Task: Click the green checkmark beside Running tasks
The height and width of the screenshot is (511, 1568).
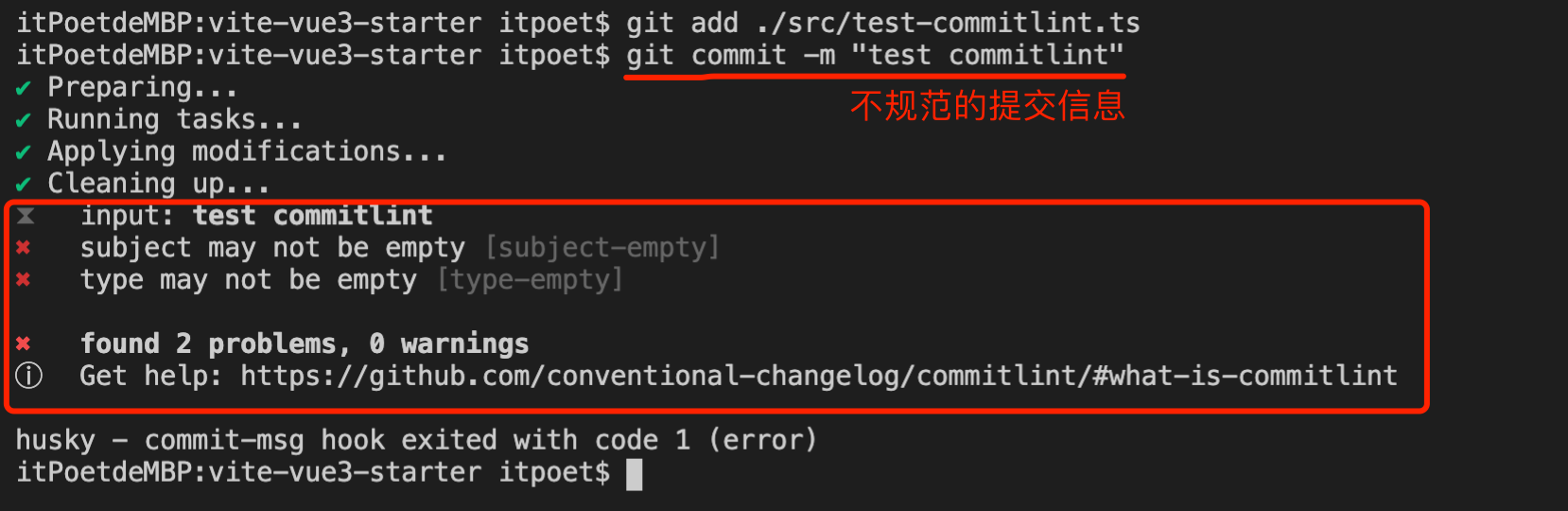Action: (x=24, y=121)
